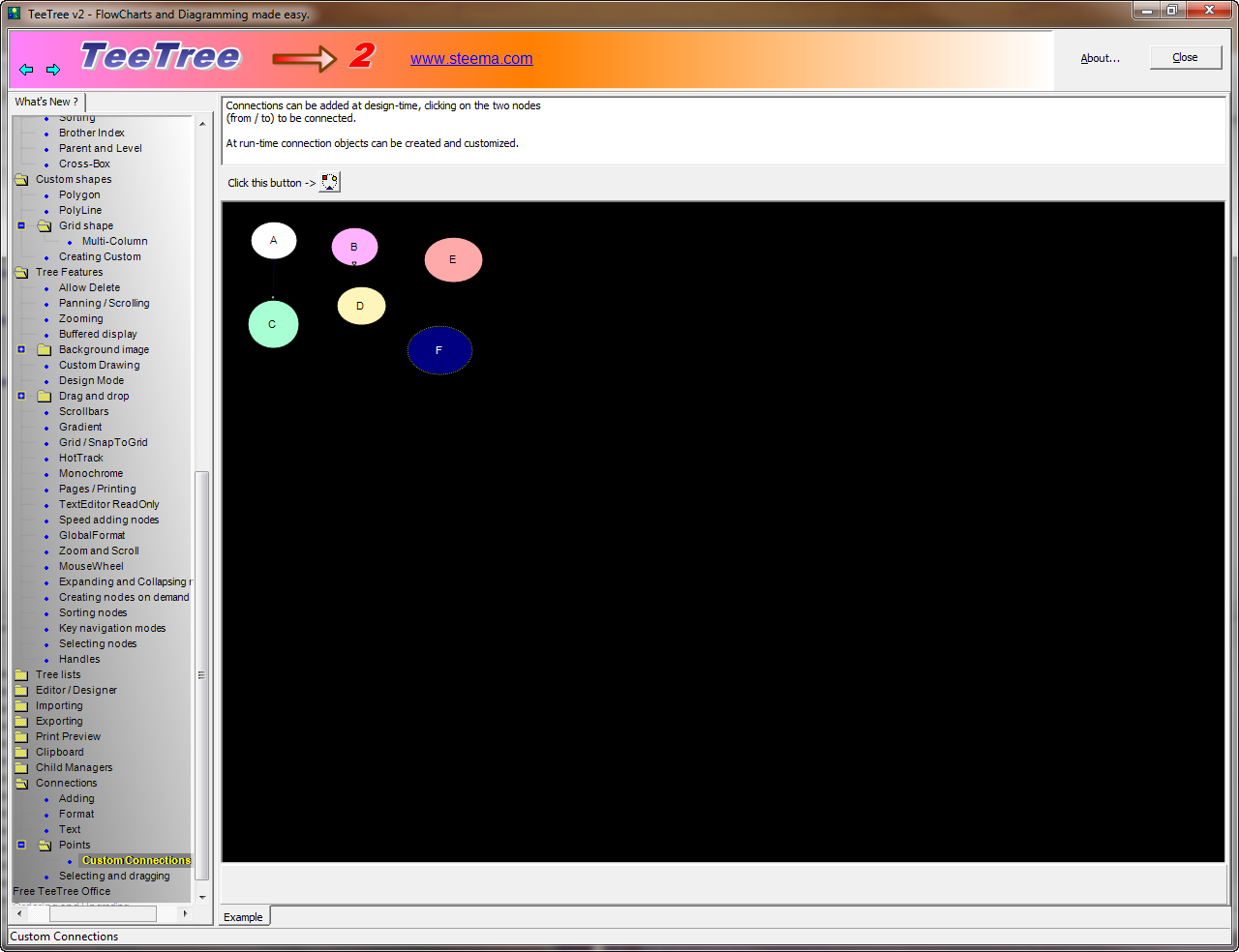The image size is (1239, 952).
Task: Select Buffered display item
Action: 98,334
